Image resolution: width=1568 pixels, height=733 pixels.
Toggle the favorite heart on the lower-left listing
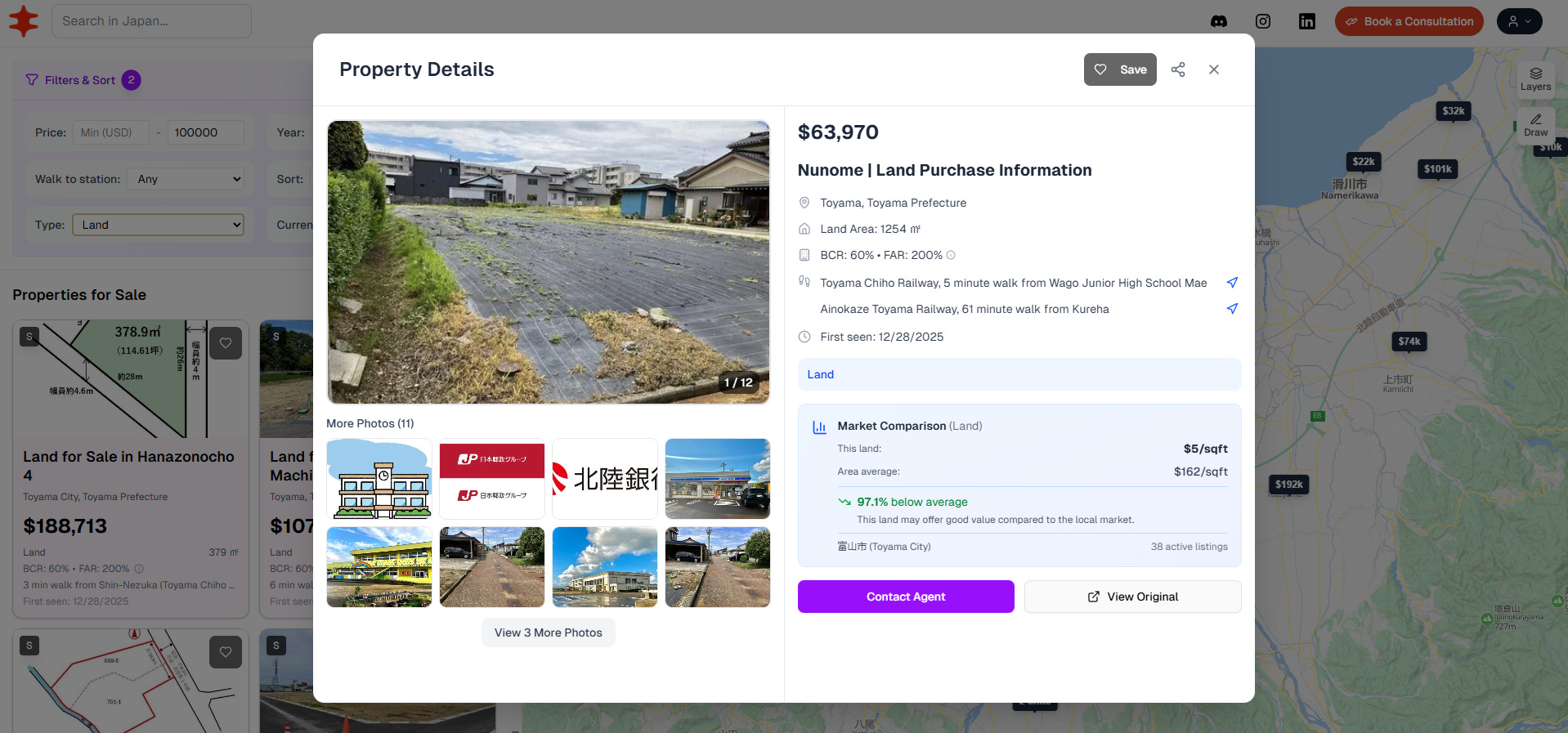point(226,652)
